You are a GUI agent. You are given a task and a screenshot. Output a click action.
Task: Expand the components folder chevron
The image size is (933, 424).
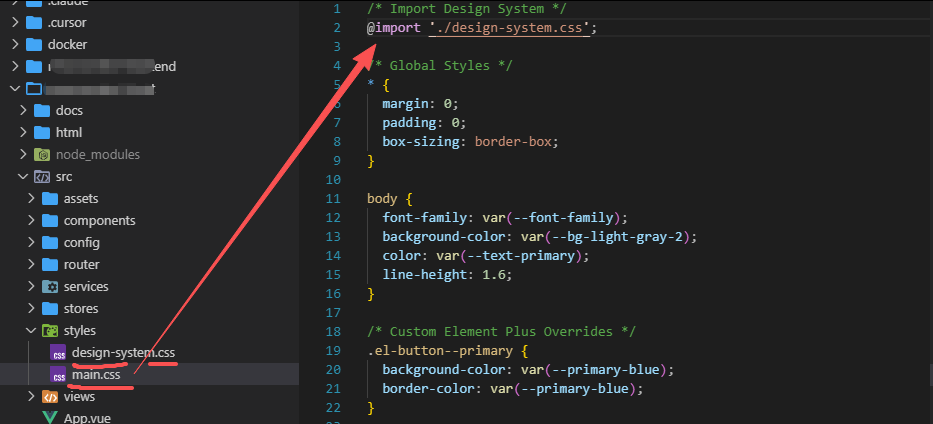click(x=31, y=221)
